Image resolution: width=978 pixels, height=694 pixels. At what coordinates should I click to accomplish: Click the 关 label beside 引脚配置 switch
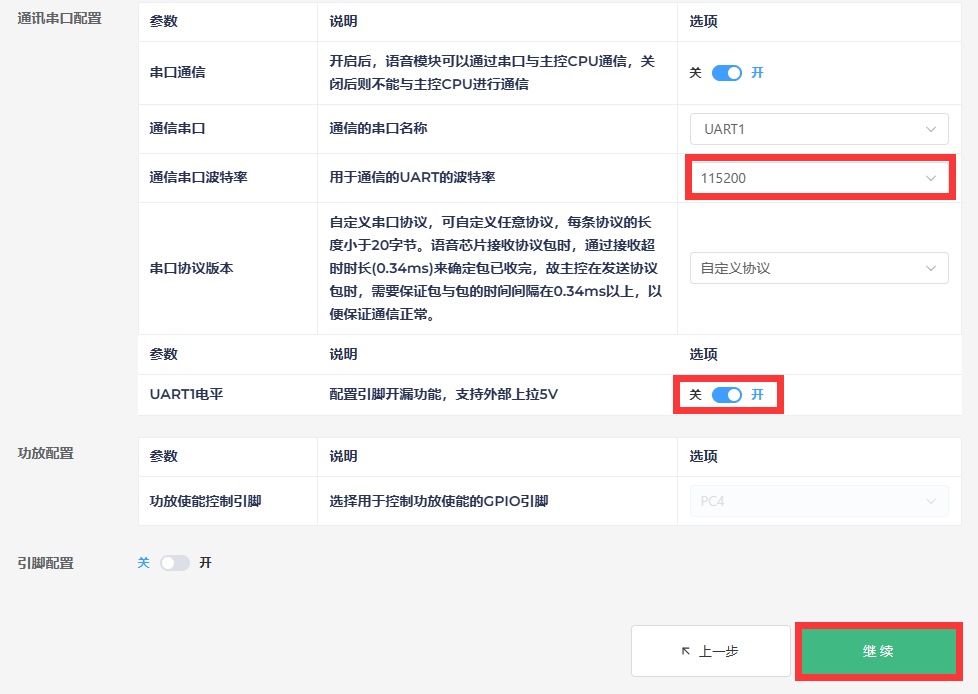pyautogui.click(x=143, y=563)
